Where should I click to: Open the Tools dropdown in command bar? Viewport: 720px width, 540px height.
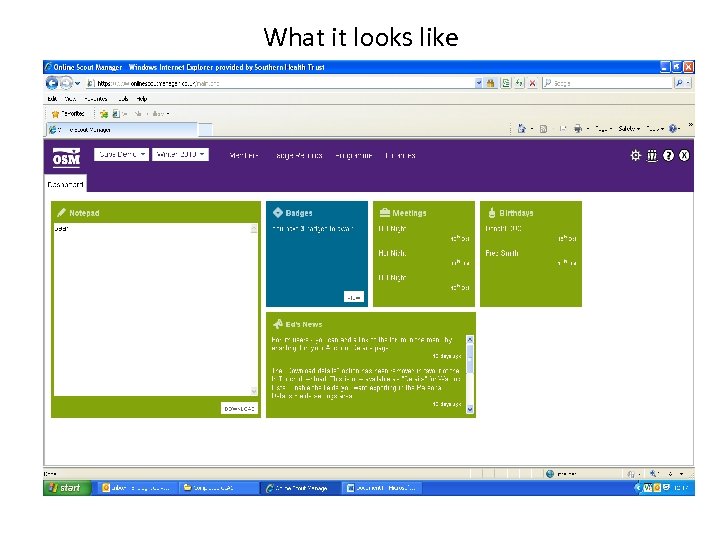click(655, 129)
